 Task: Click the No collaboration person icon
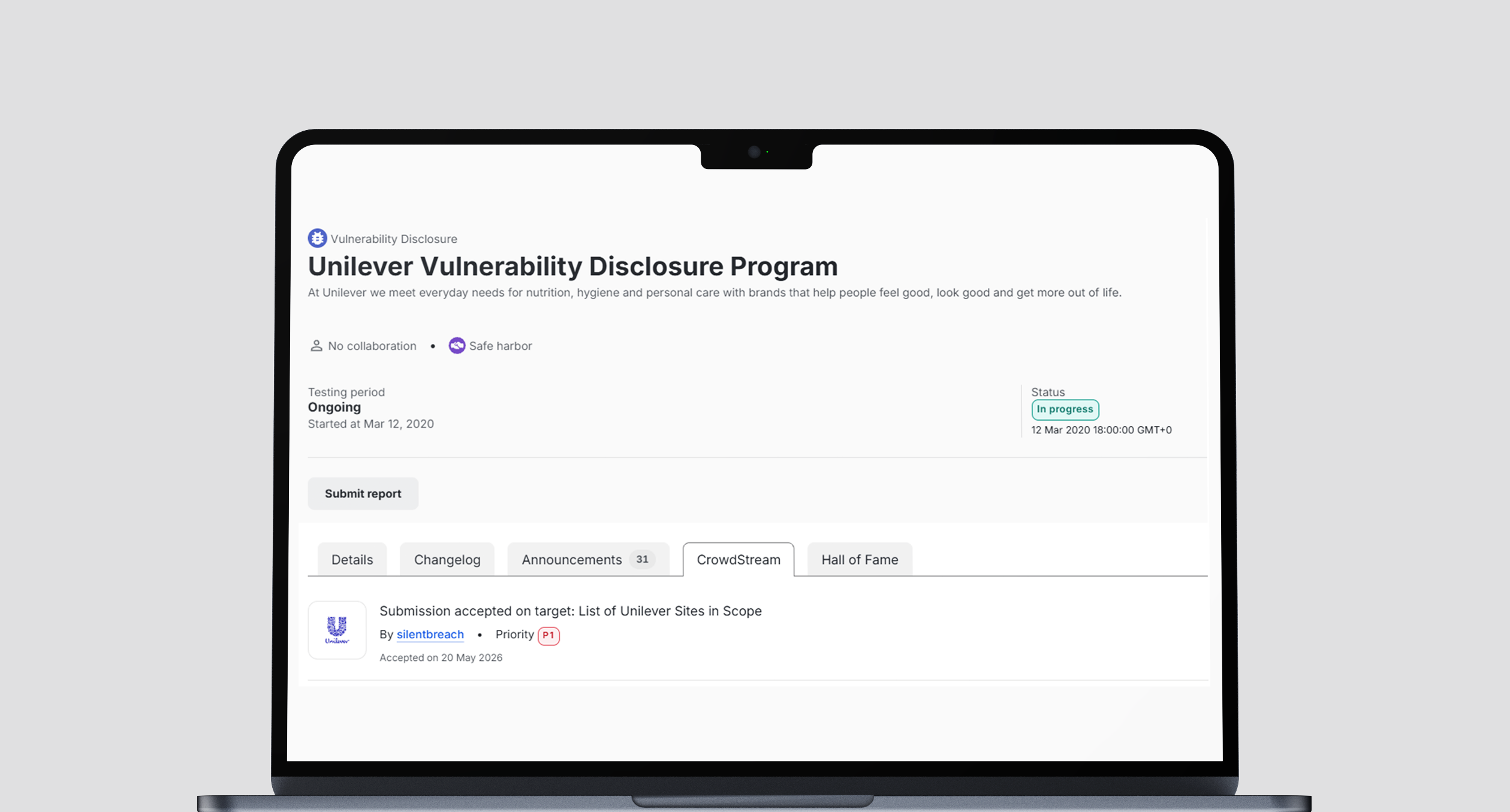click(316, 346)
